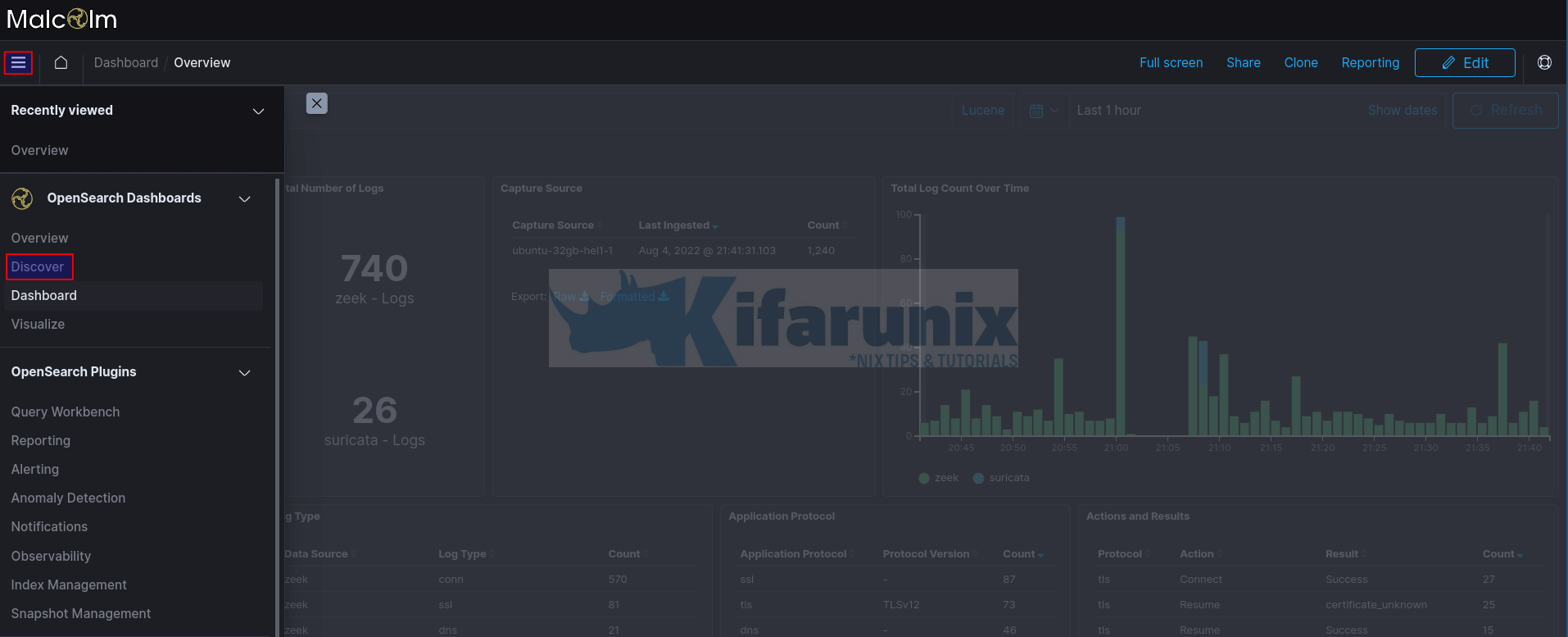
Task: Open the help globe icon
Action: pos(1544,63)
